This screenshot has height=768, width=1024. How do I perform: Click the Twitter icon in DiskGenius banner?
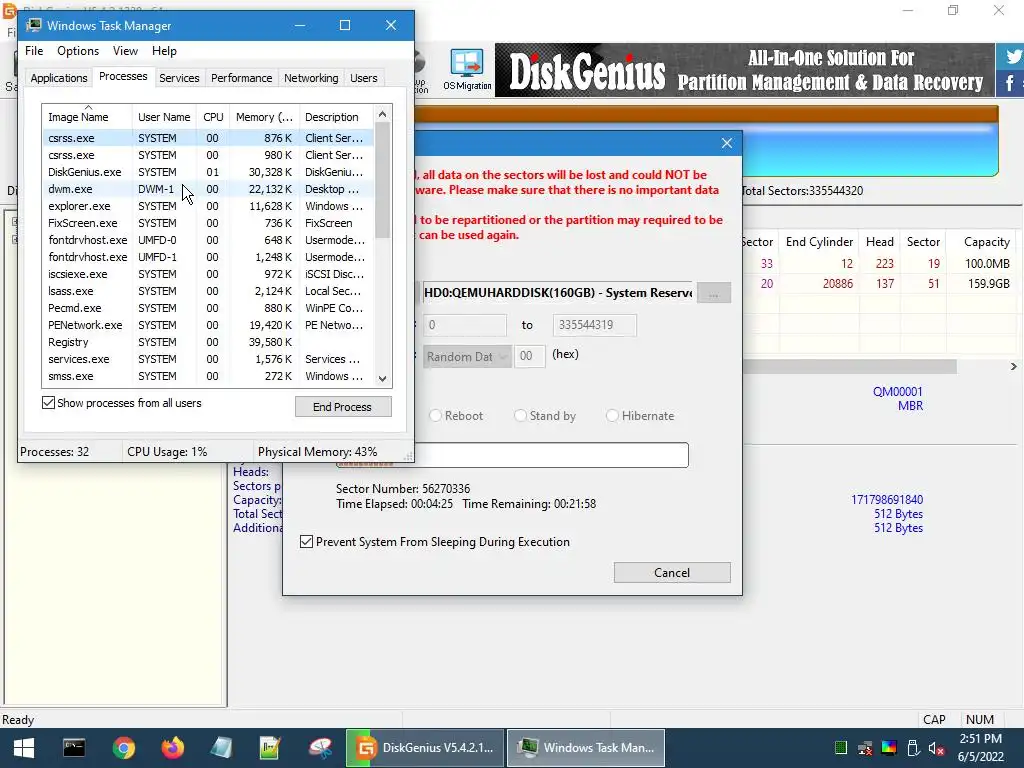(1011, 57)
